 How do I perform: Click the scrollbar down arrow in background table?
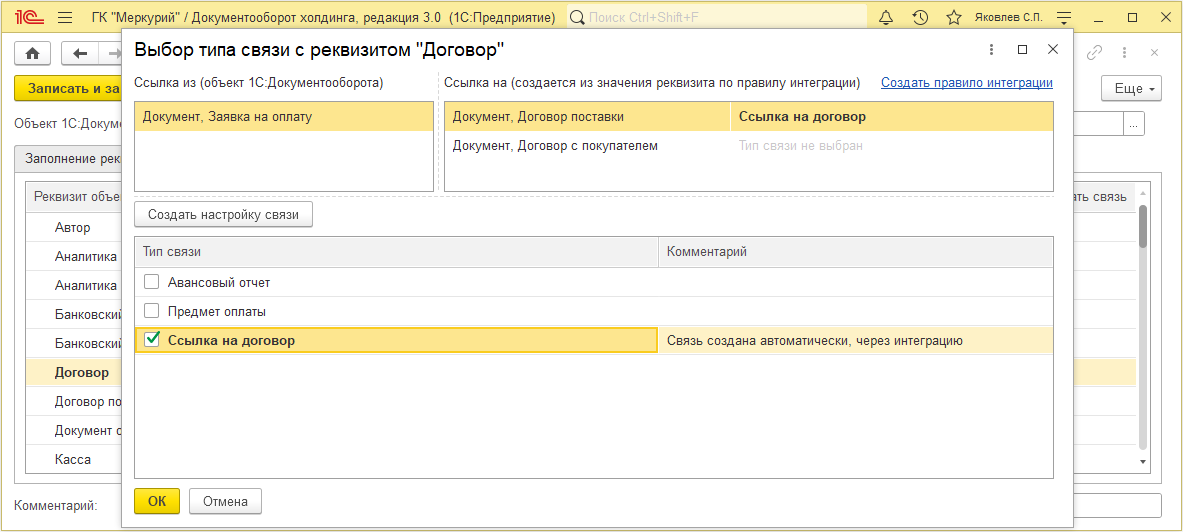point(1143,461)
